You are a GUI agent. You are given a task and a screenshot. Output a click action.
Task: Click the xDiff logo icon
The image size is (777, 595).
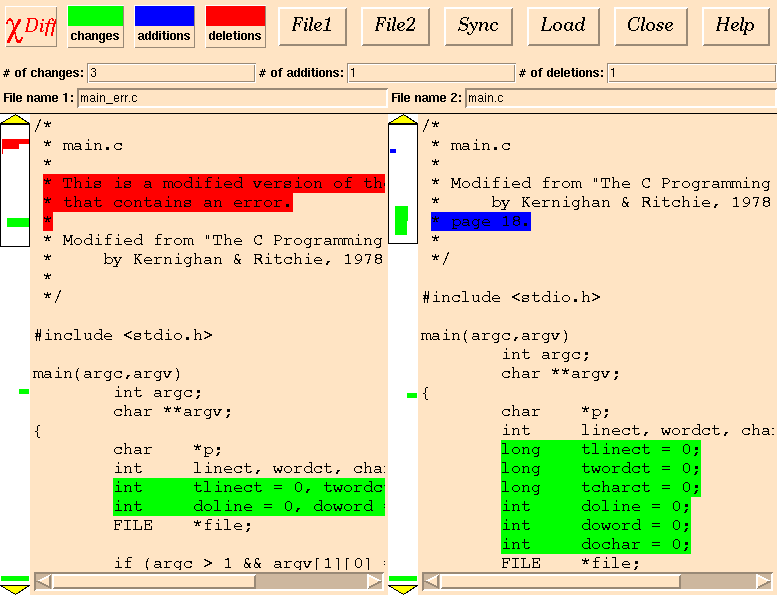pyautogui.click(x=31, y=26)
